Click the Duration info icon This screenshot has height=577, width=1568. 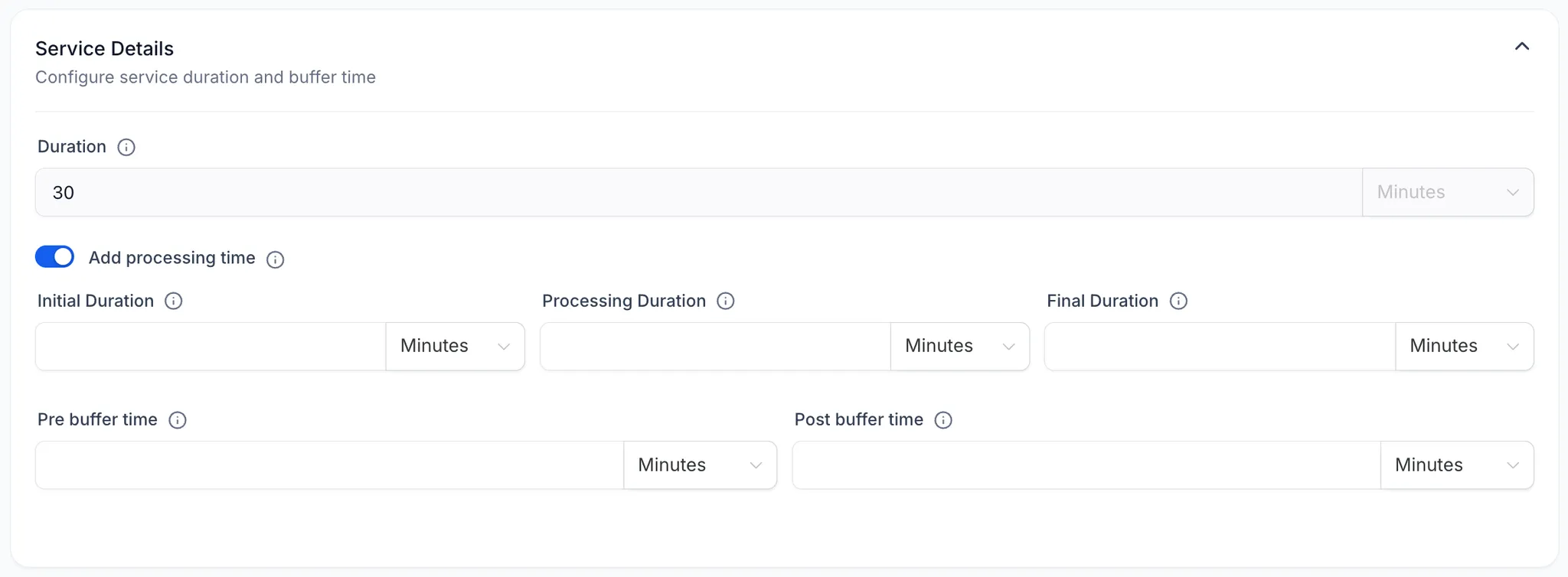point(126,147)
